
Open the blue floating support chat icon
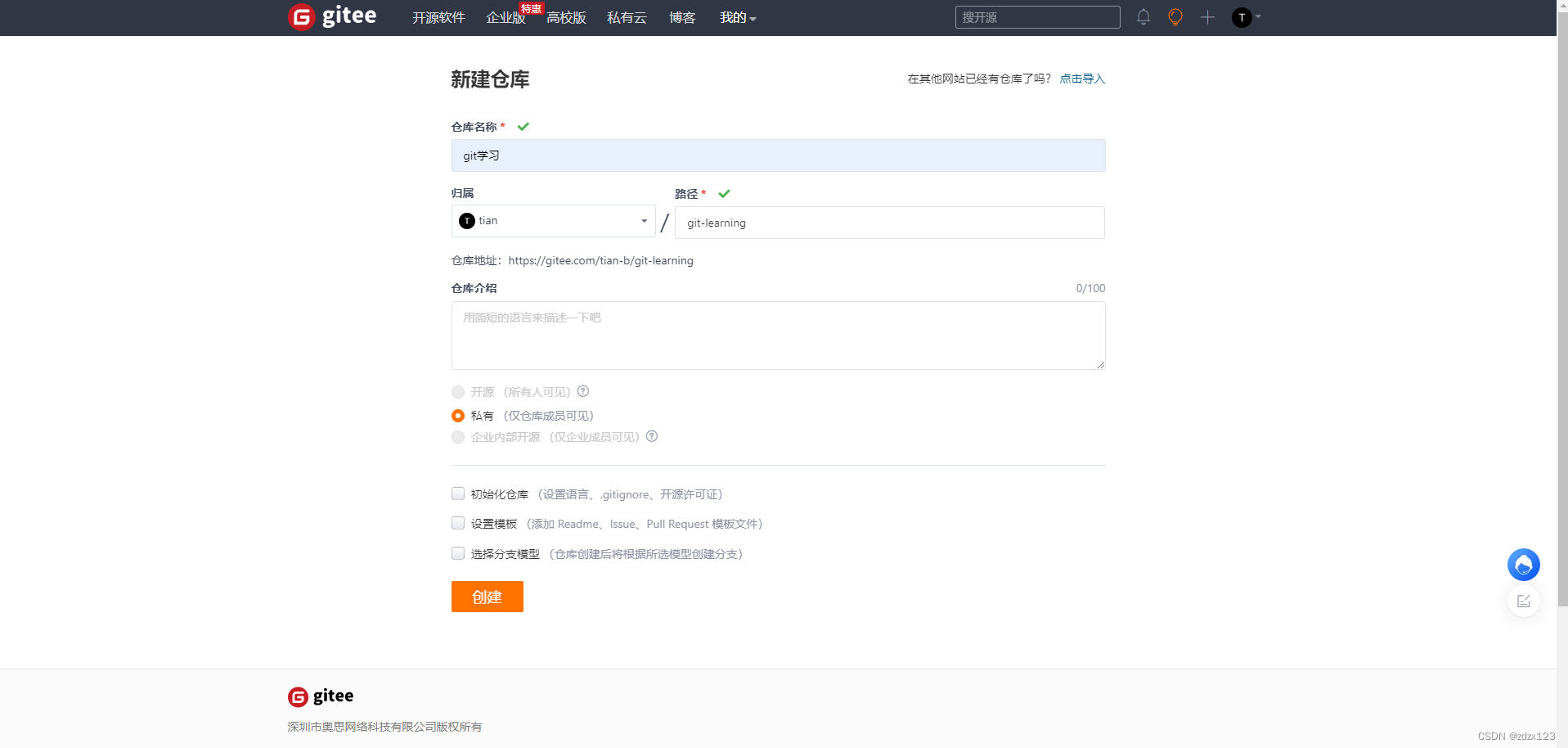1523,565
